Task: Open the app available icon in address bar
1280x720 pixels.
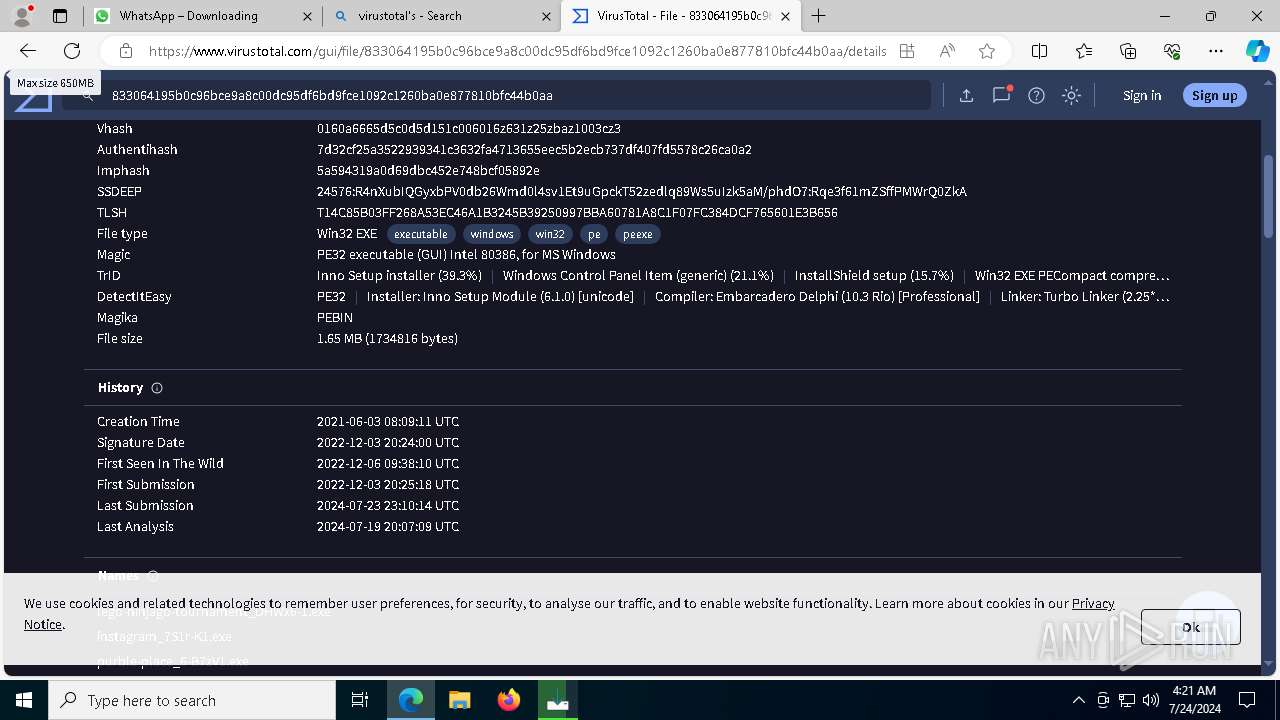Action: click(907, 51)
